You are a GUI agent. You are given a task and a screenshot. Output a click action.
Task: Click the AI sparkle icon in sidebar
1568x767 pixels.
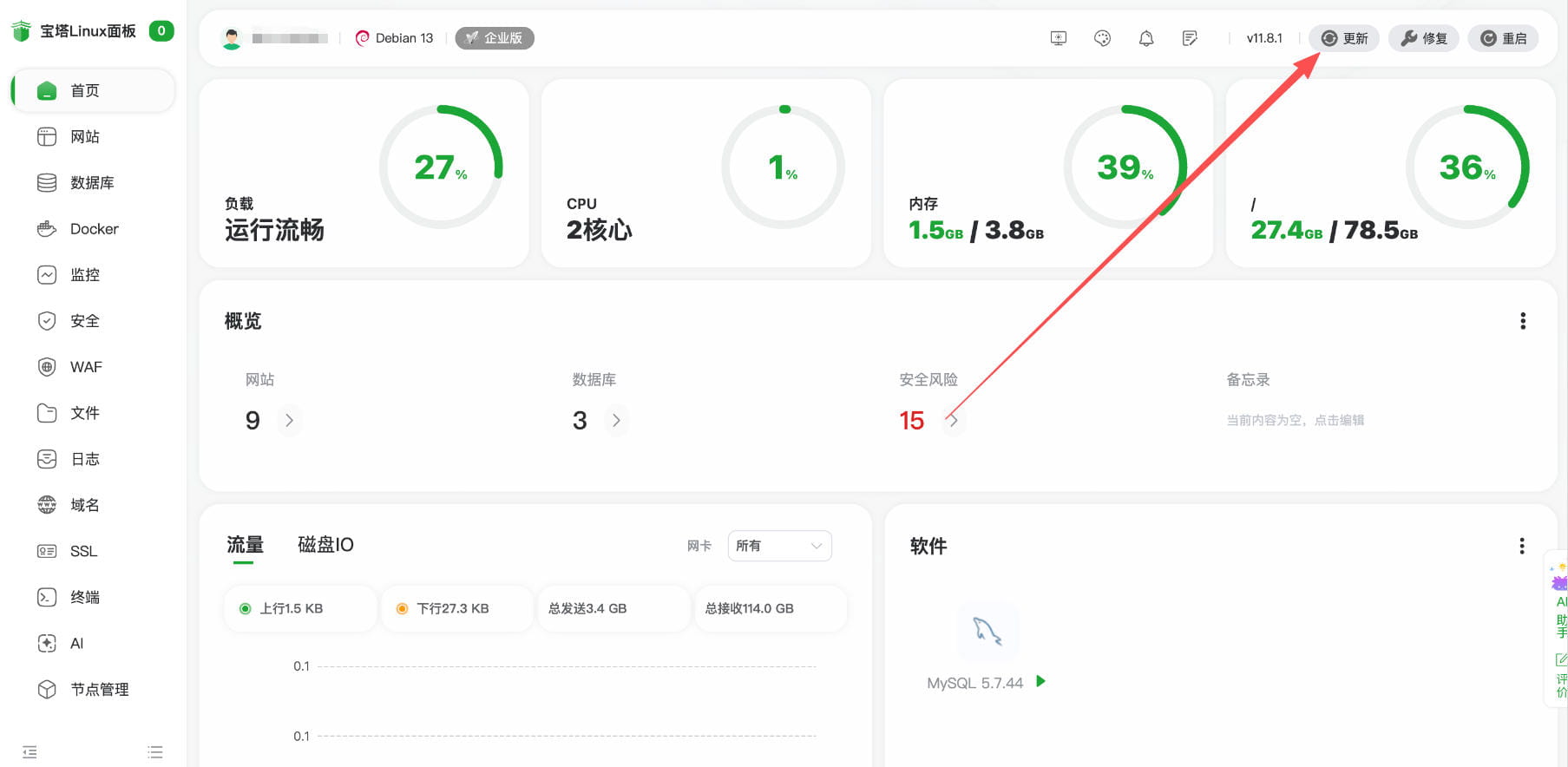(x=47, y=643)
